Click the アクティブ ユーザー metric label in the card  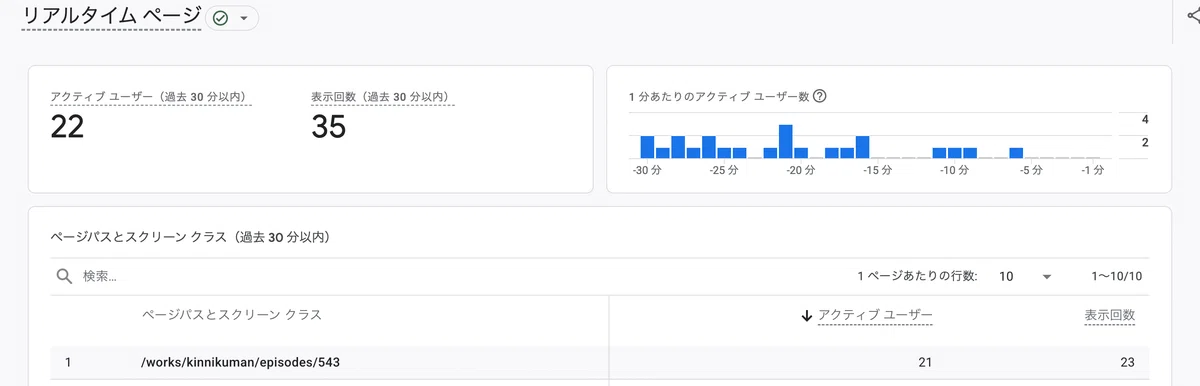tap(149, 97)
